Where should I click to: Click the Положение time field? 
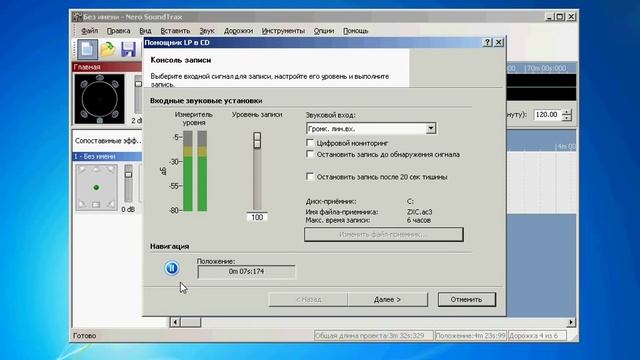247,271
